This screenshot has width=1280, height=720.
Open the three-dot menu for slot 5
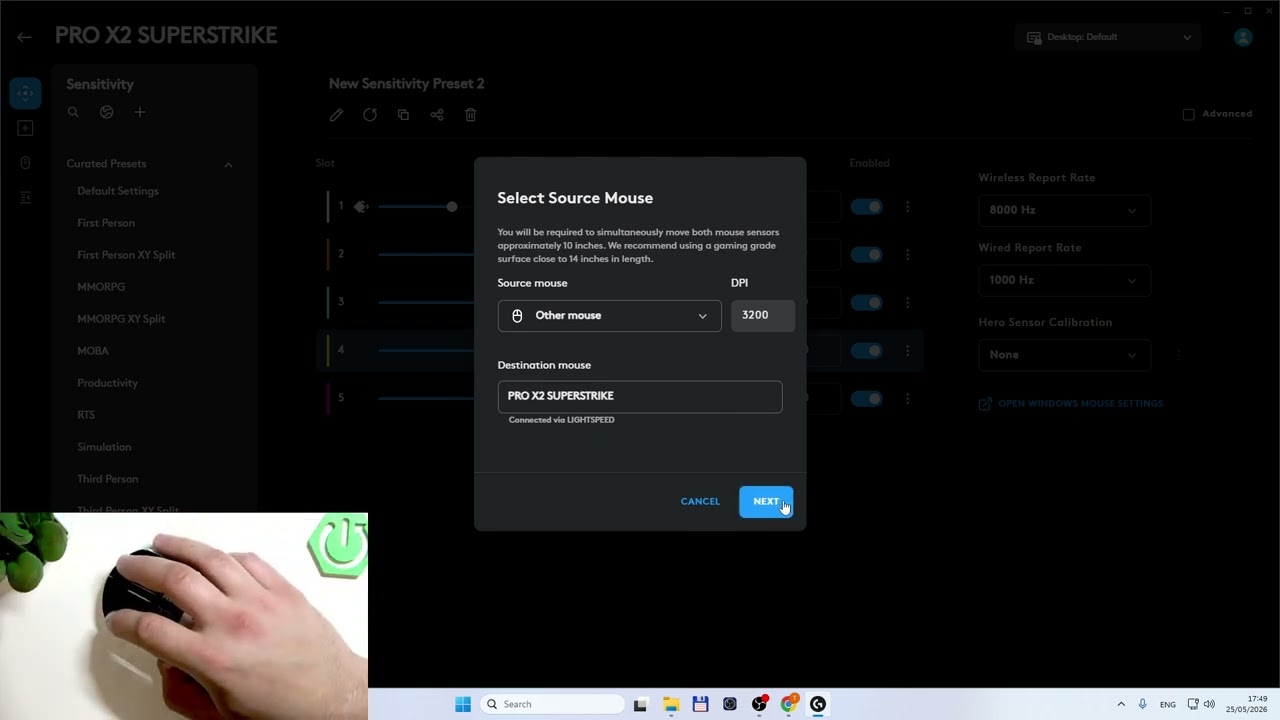tap(907, 399)
